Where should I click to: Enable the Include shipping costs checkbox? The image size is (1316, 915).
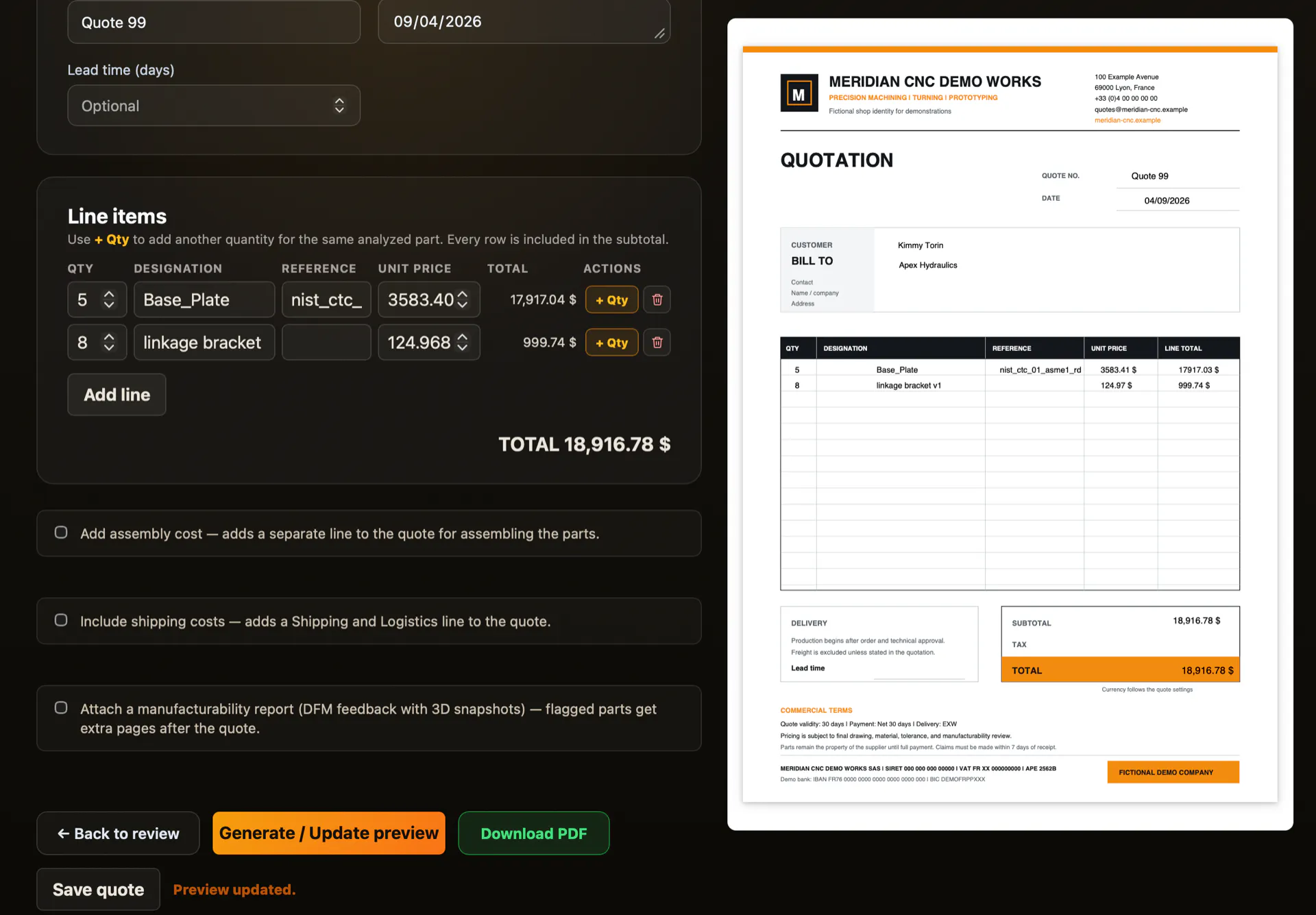coord(61,620)
